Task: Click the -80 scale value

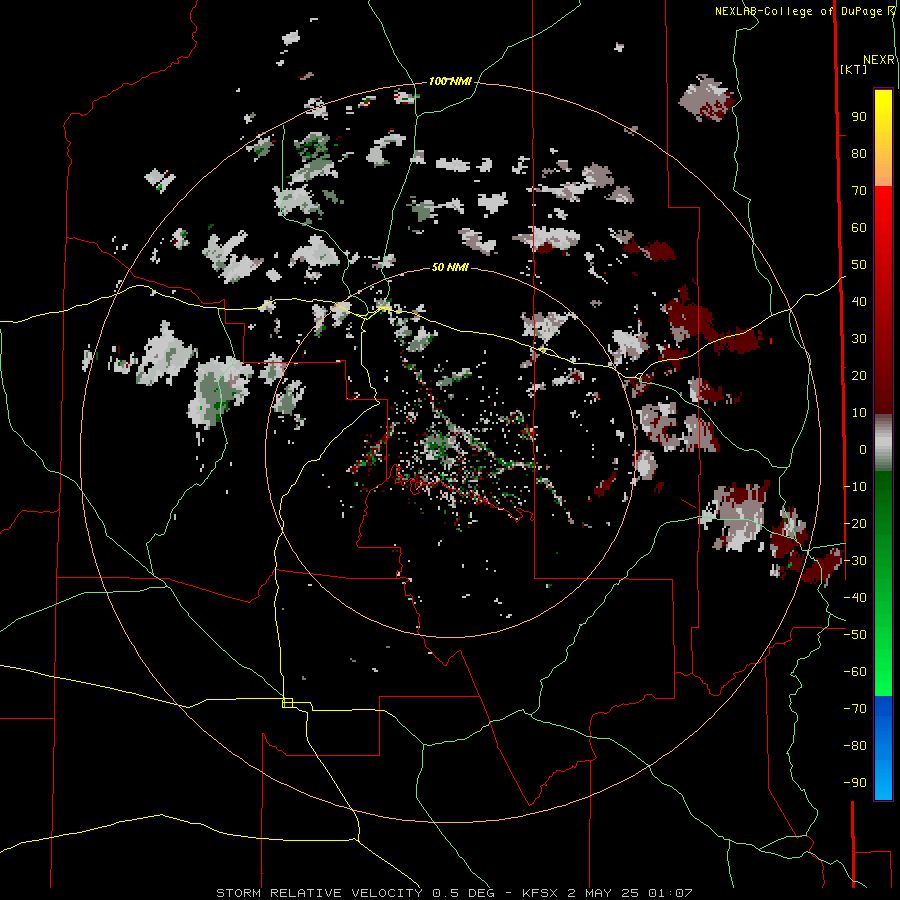Action: point(855,746)
